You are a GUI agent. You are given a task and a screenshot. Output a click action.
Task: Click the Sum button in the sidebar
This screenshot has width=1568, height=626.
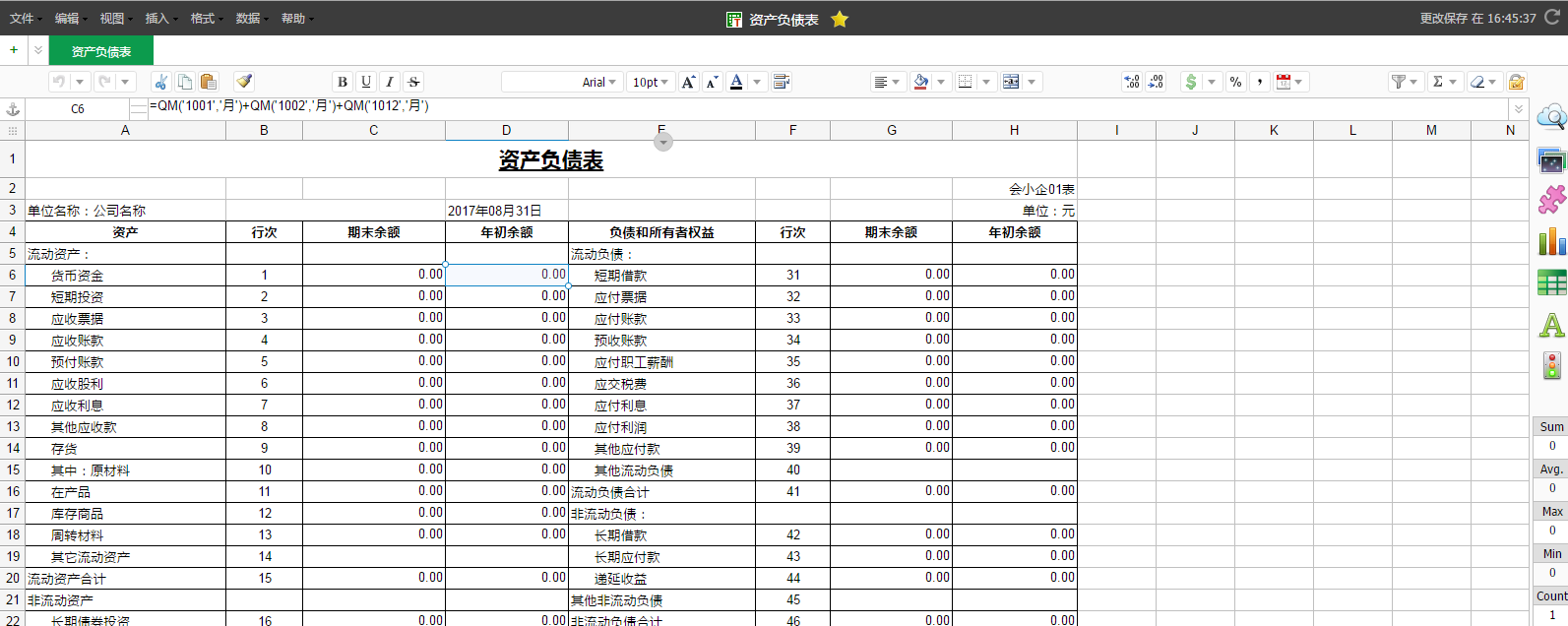[x=1551, y=426]
